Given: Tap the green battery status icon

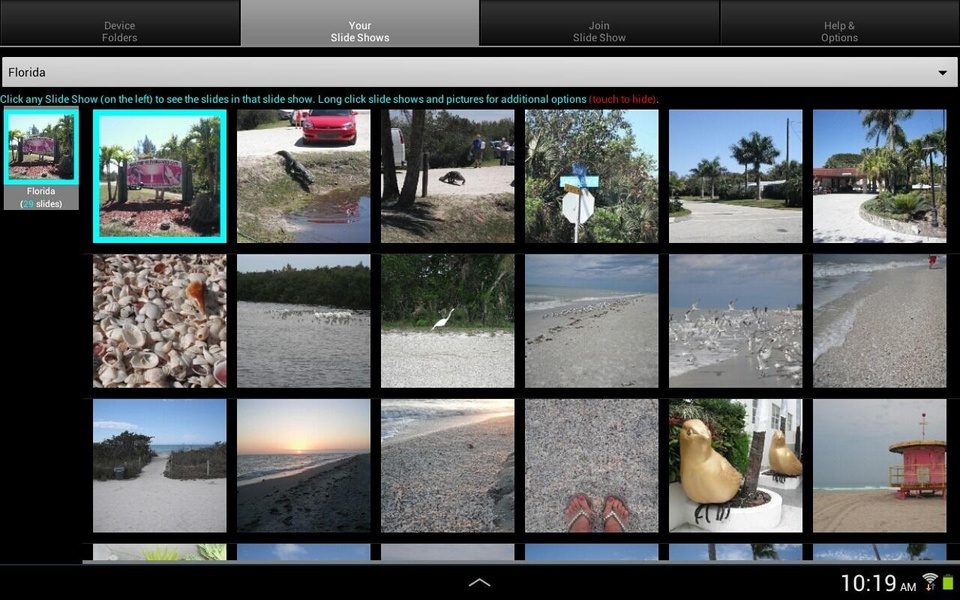Looking at the screenshot, I should point(948,582).
